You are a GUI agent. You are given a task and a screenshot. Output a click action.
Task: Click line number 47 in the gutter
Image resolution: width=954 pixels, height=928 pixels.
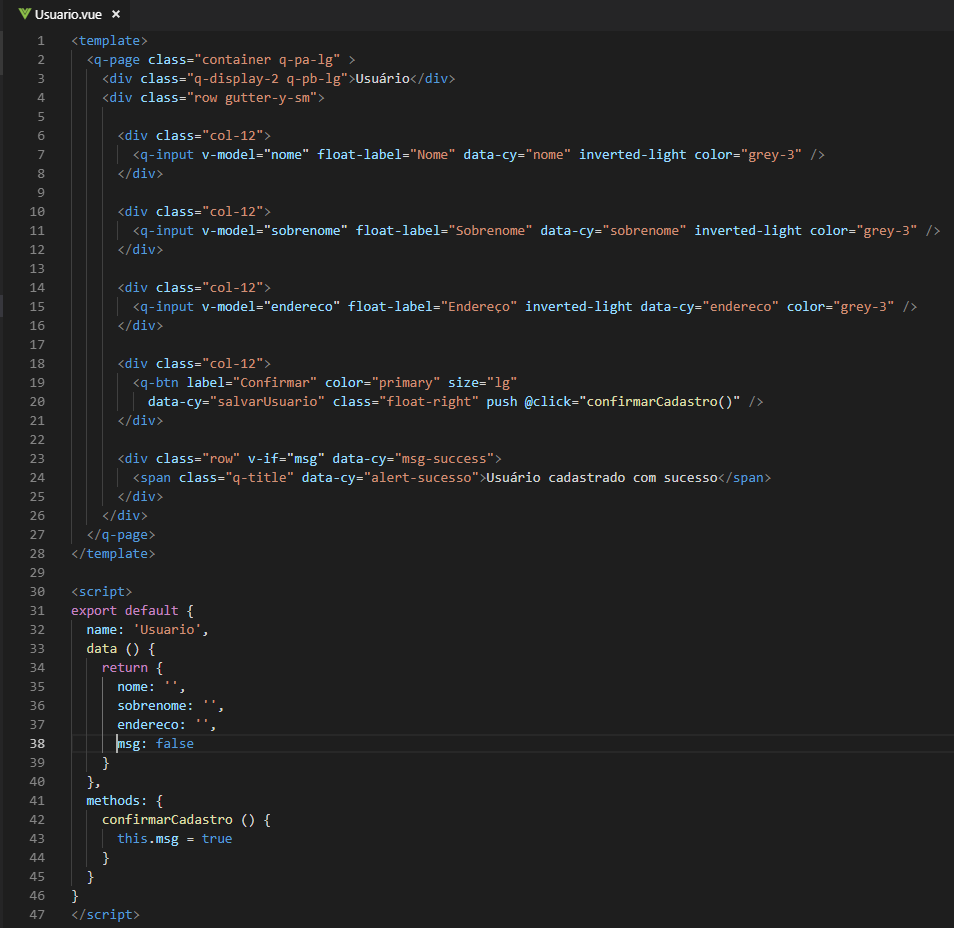[37, 914]
